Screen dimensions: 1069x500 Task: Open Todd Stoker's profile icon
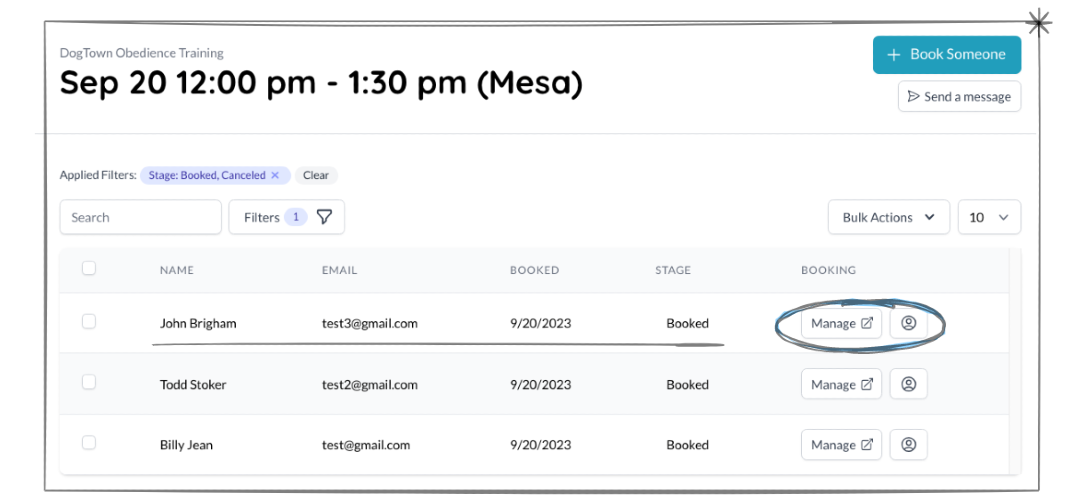tap(908, 384)
